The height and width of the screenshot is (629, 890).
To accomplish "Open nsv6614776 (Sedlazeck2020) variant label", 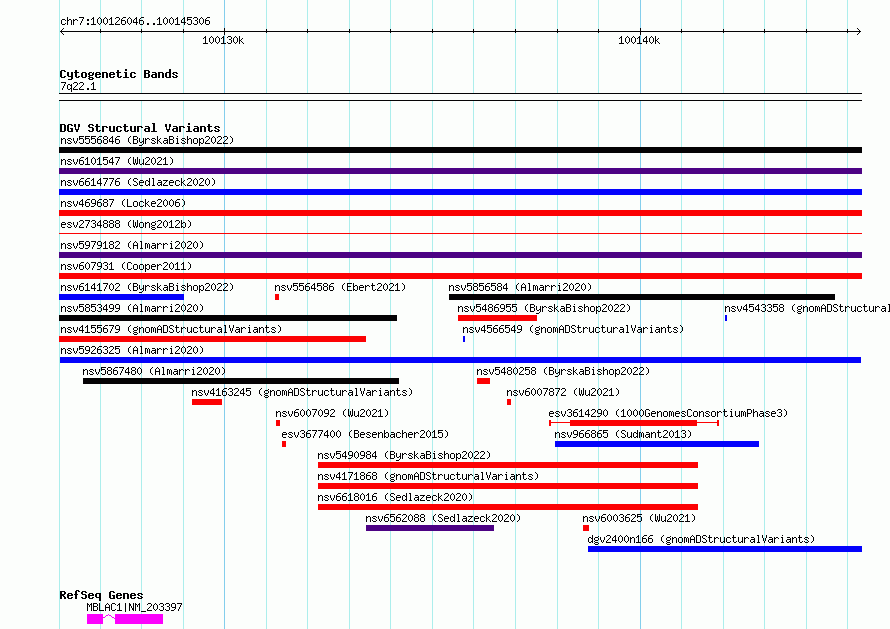I will click(138, 182).
